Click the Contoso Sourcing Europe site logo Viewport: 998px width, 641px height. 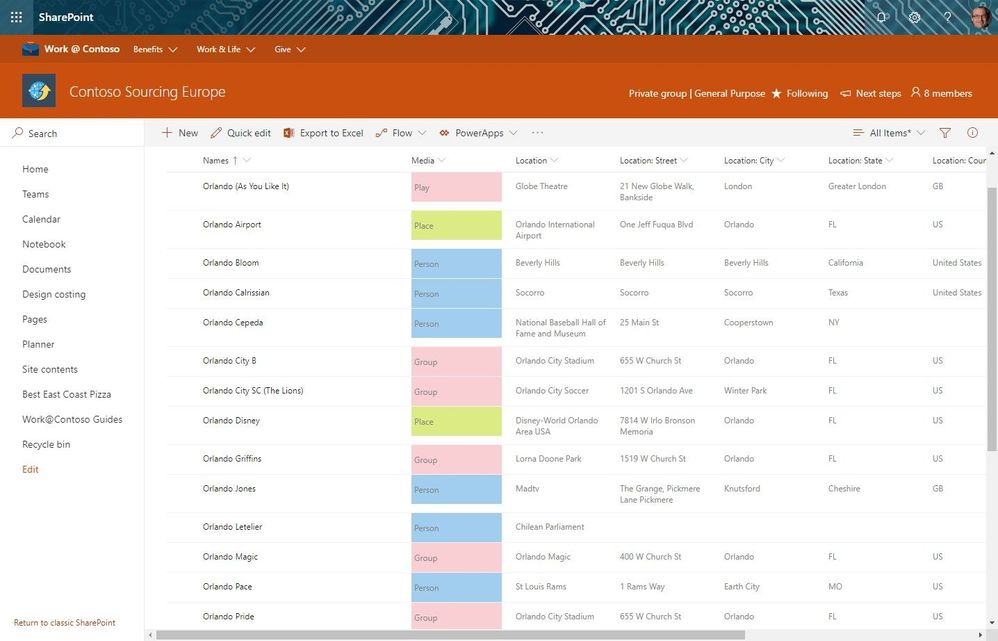coord(39,90)
